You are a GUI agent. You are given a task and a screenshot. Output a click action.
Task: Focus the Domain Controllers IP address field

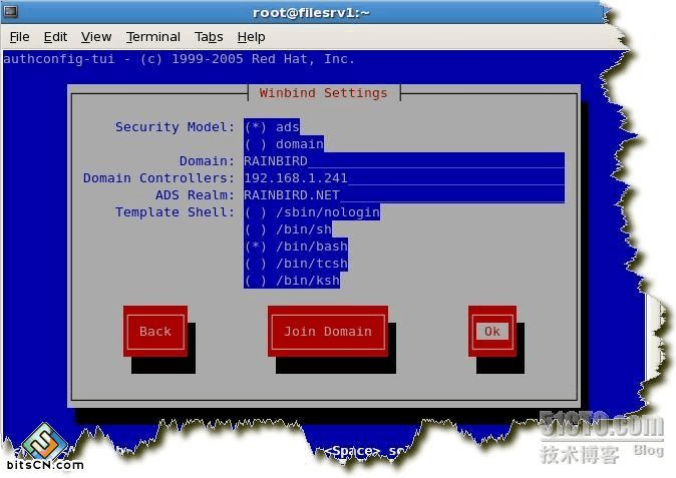pyautogui.click(x=403, y=178)
